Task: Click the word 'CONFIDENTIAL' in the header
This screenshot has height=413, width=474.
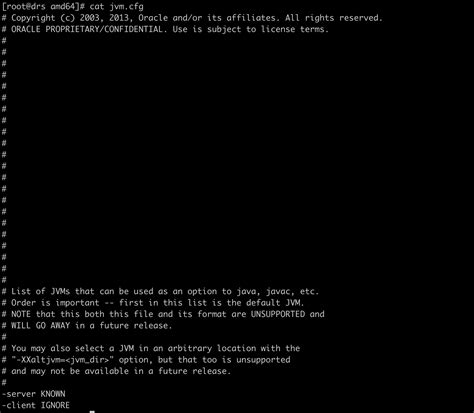Action: point(133,29)
